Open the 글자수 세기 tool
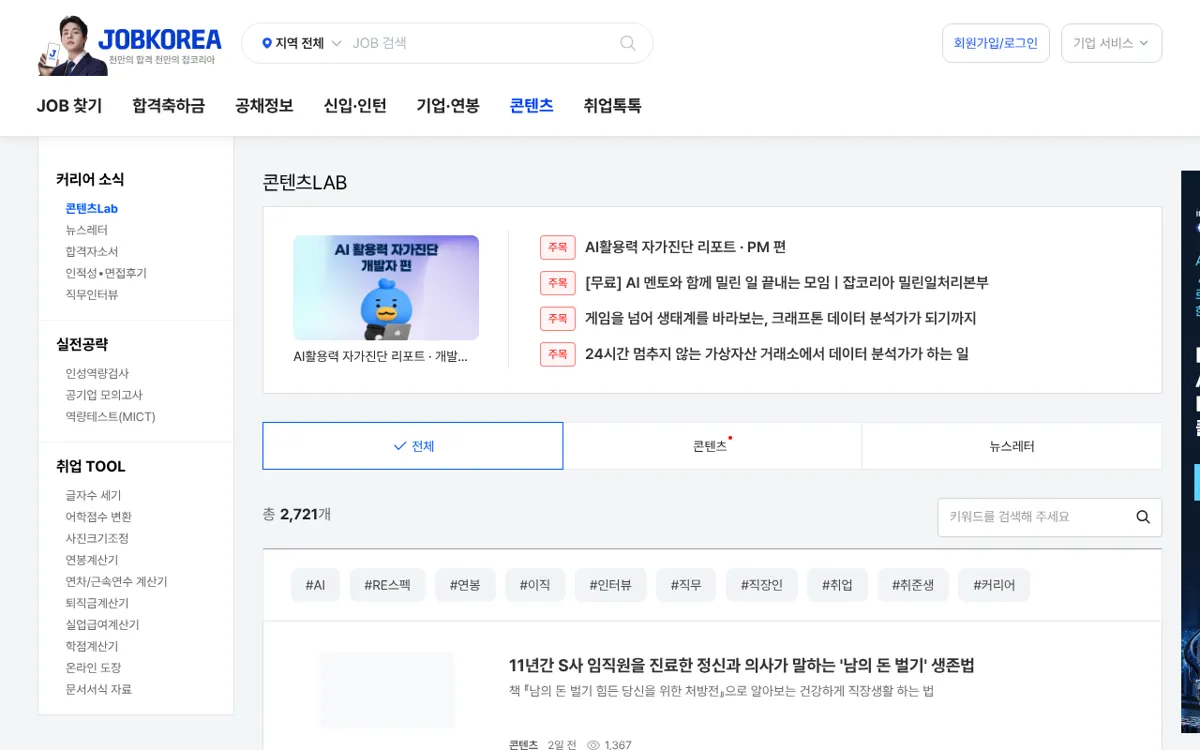 [93, 495]
